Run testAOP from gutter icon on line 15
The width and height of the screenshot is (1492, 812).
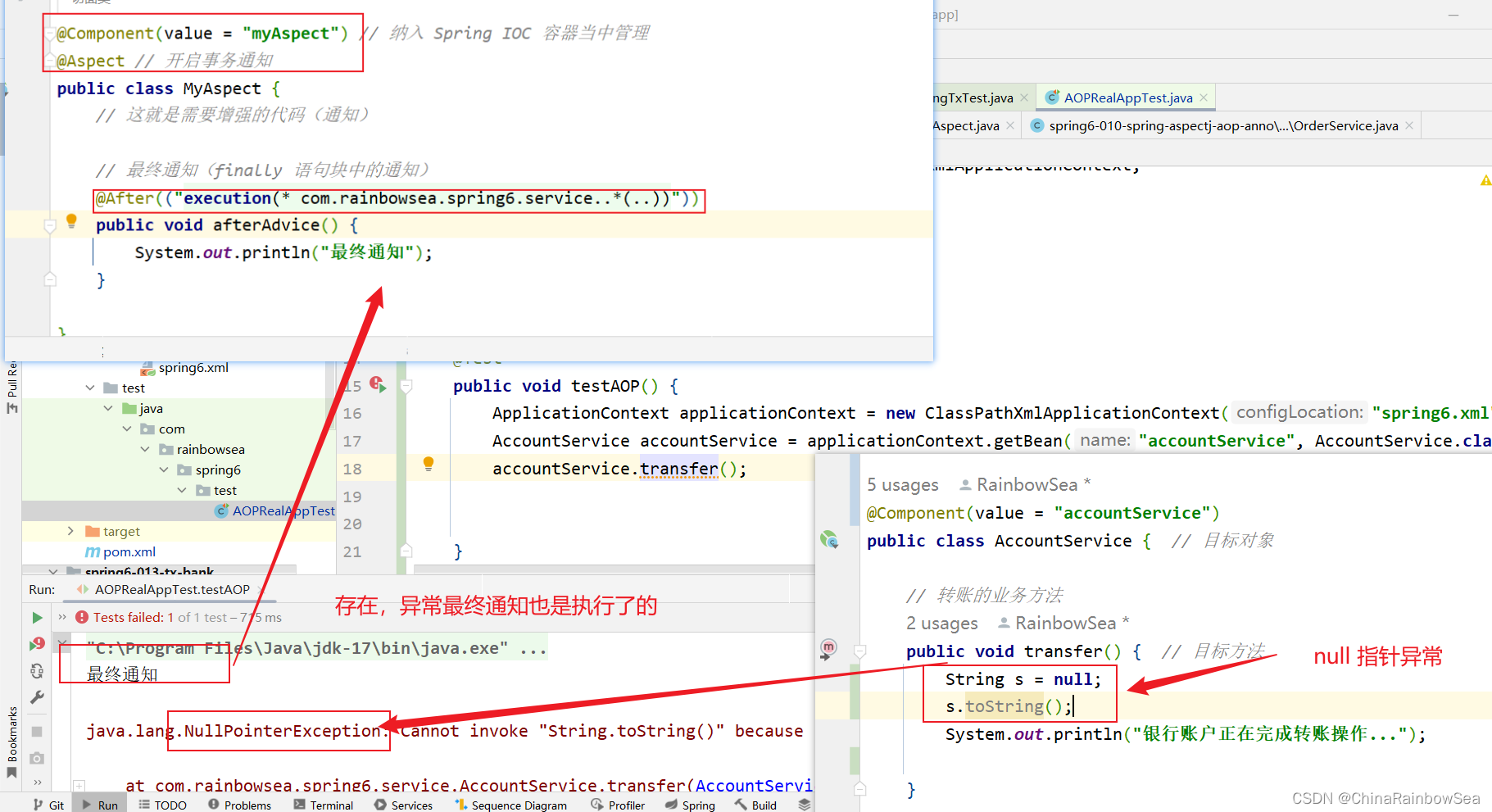378,384
